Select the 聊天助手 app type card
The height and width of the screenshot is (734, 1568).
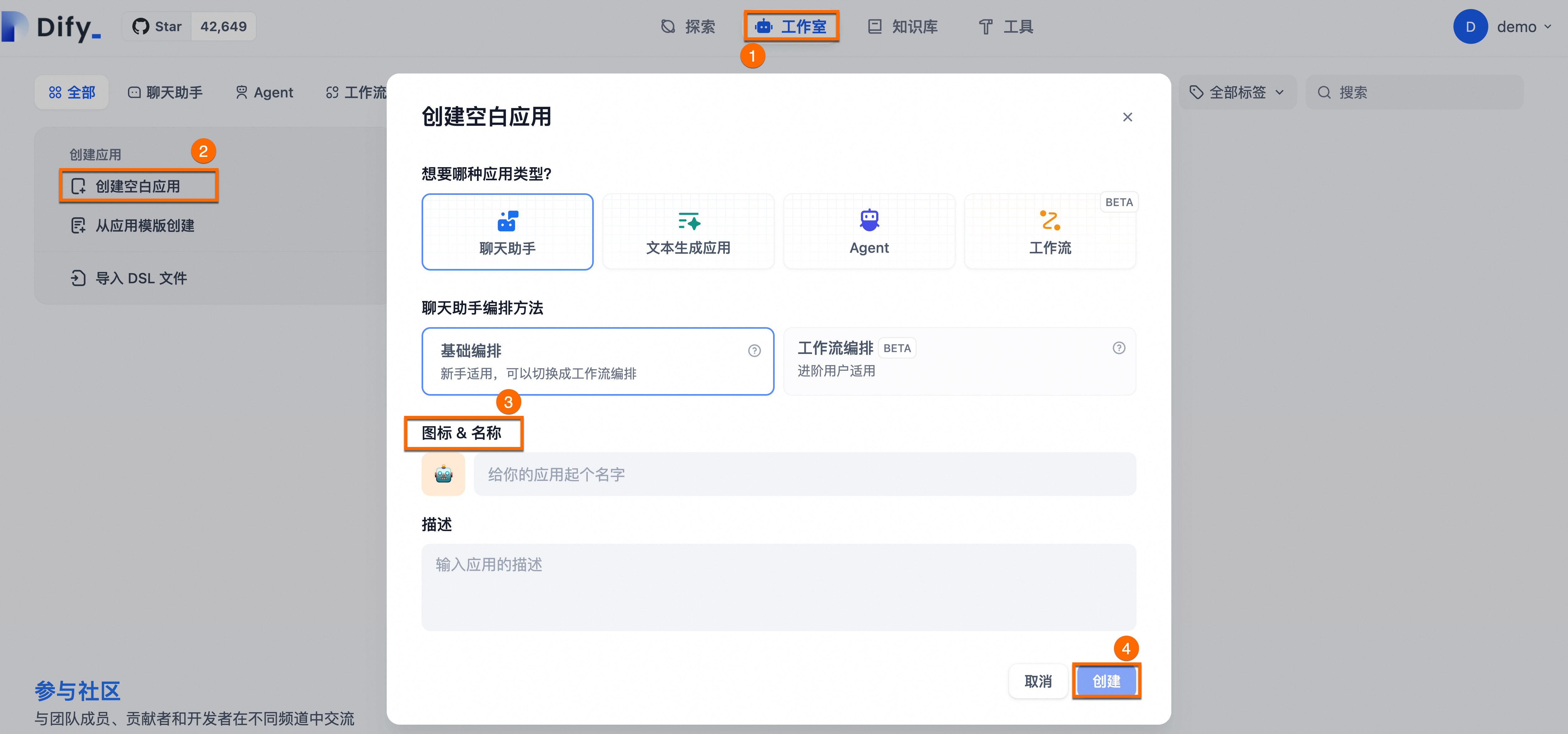[x=507, y=232]
